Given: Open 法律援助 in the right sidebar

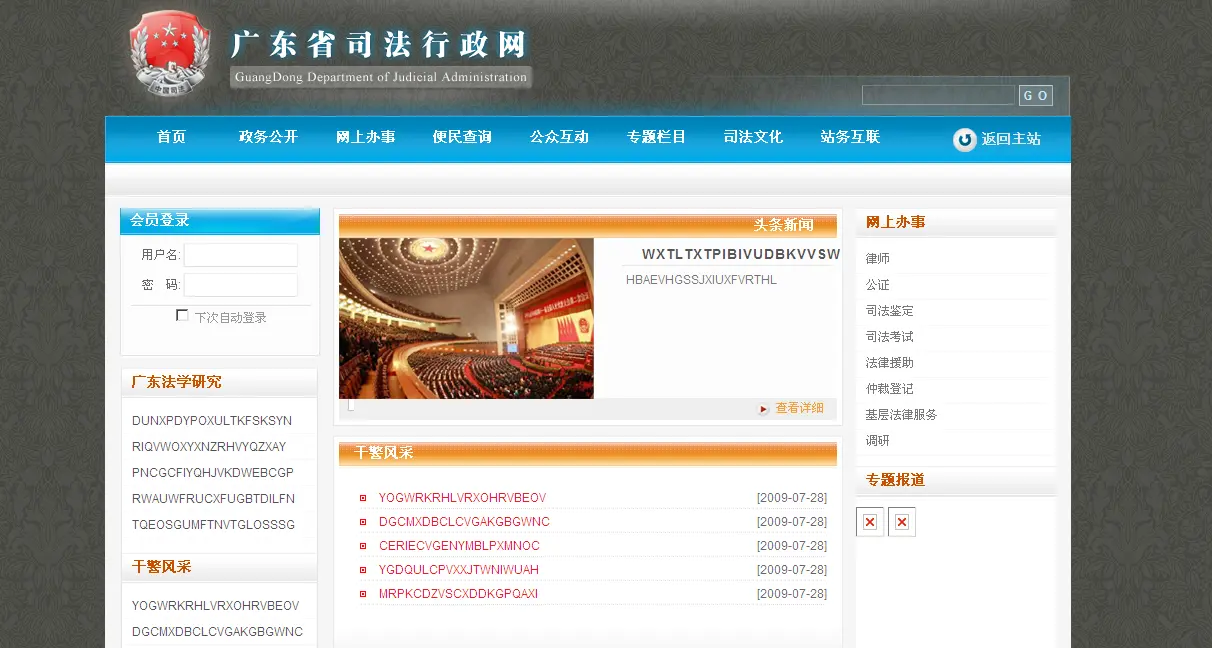Looking at the screenshot, I should (x=889, y=363).
